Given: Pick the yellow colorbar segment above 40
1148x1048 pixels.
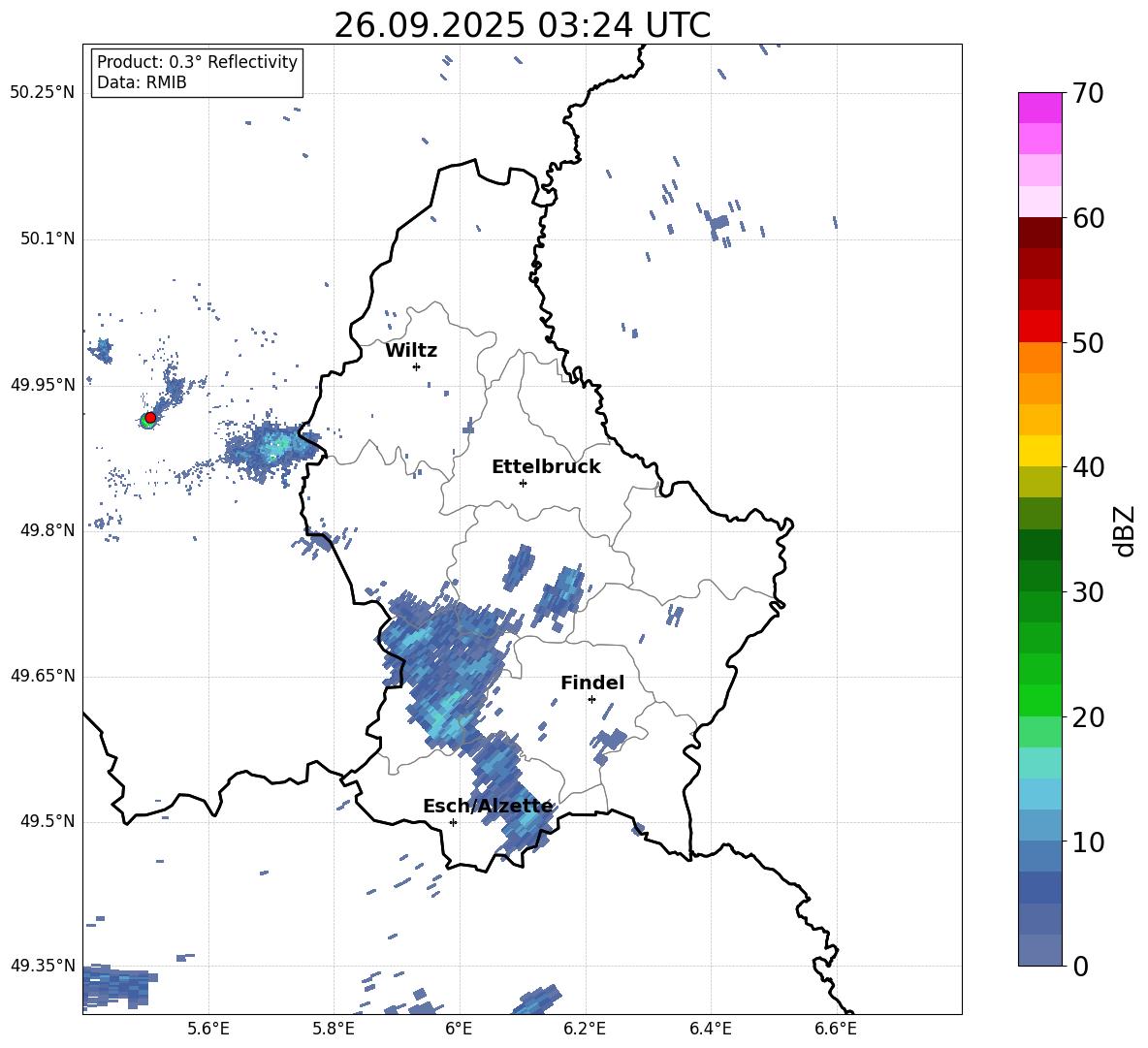Looking at the screenshot, I should (1039, 451).
